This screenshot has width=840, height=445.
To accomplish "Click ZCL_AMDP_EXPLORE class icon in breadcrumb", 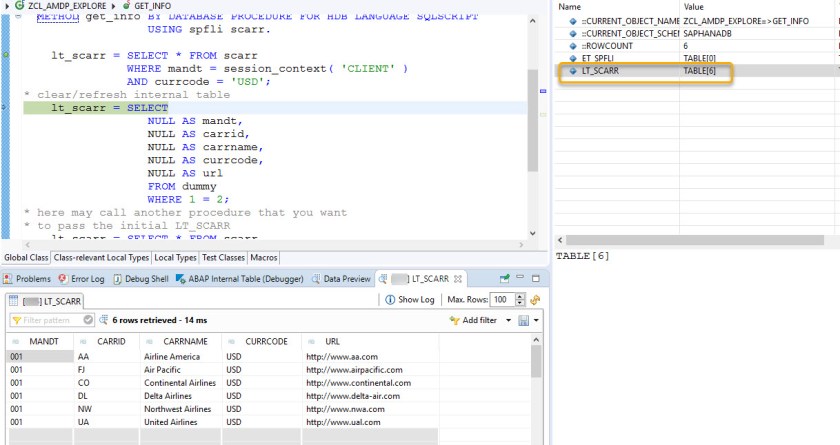I will pos(19,6).
